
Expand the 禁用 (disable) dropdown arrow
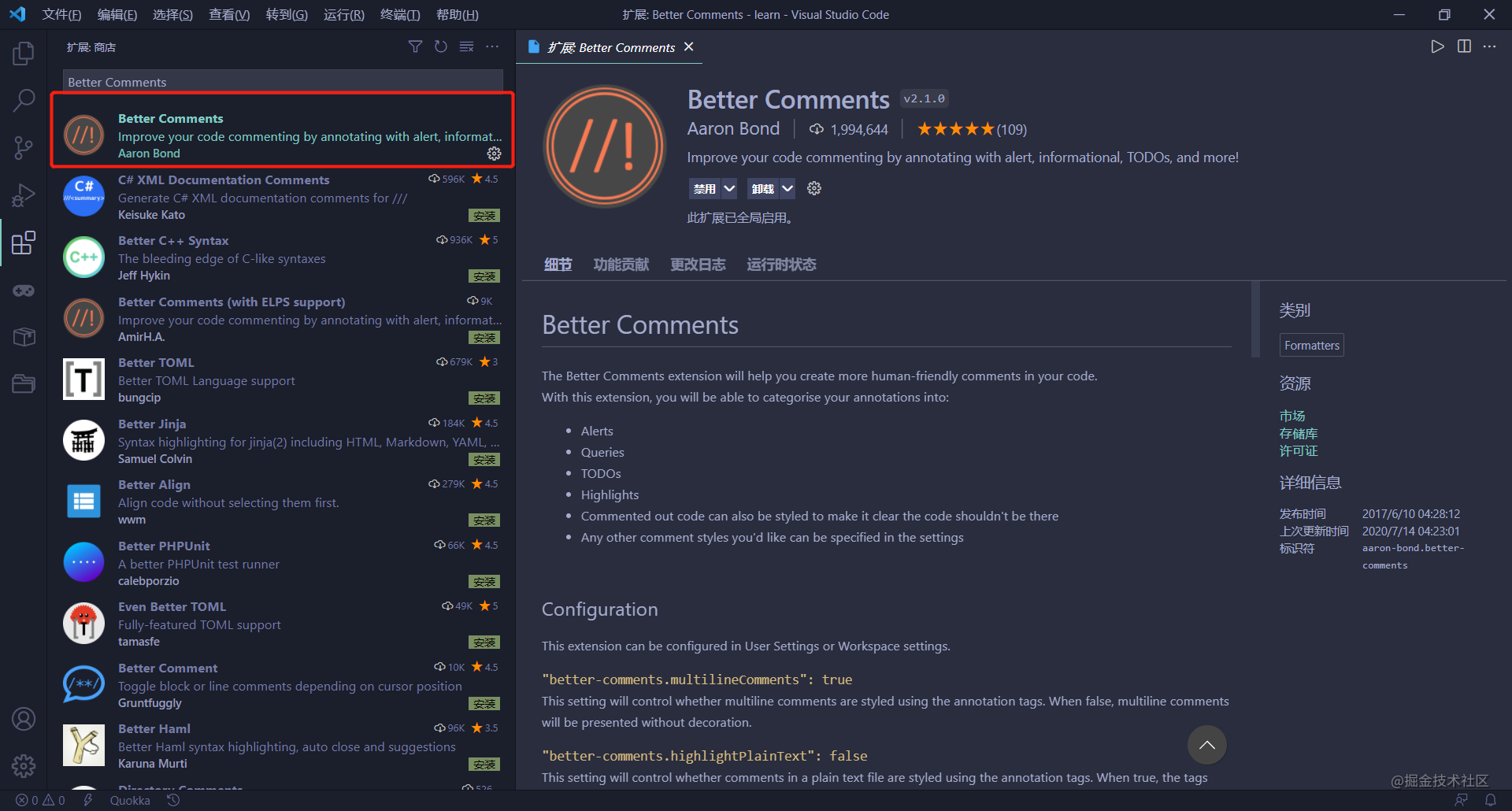tap(729, 188)
